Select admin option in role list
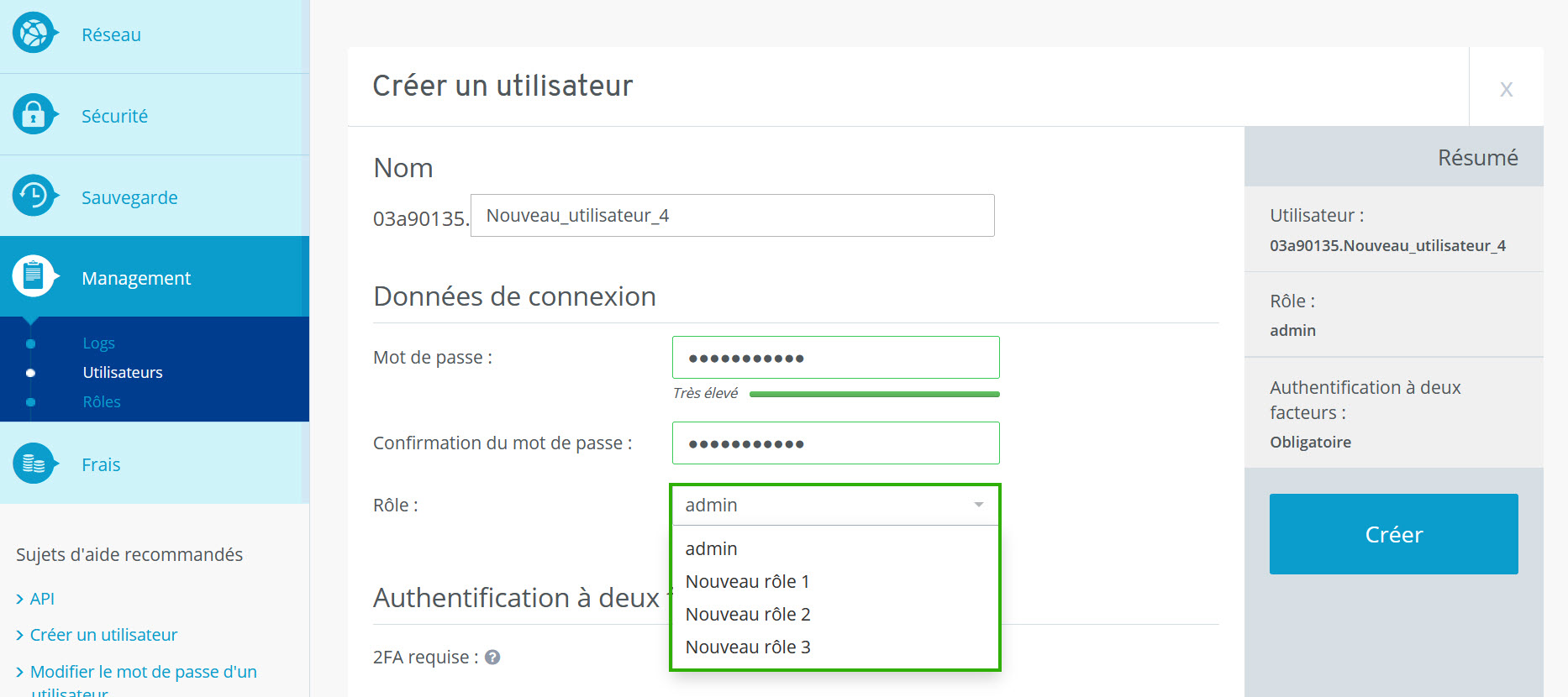Screen dimensions: 1568x697 click(x=835, y=548)
